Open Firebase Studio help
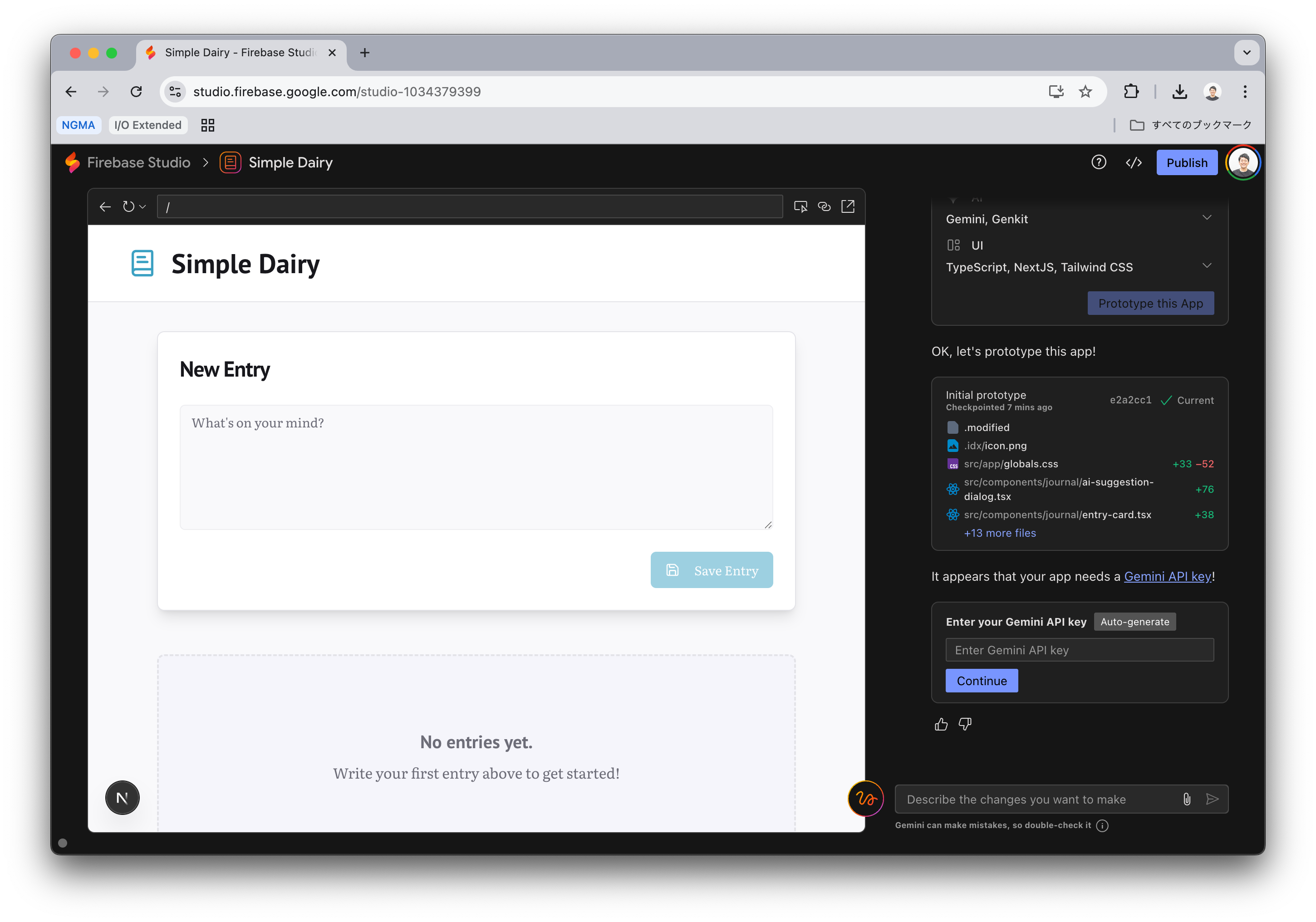1316x922 pixels. click(x=1098, y=162)
